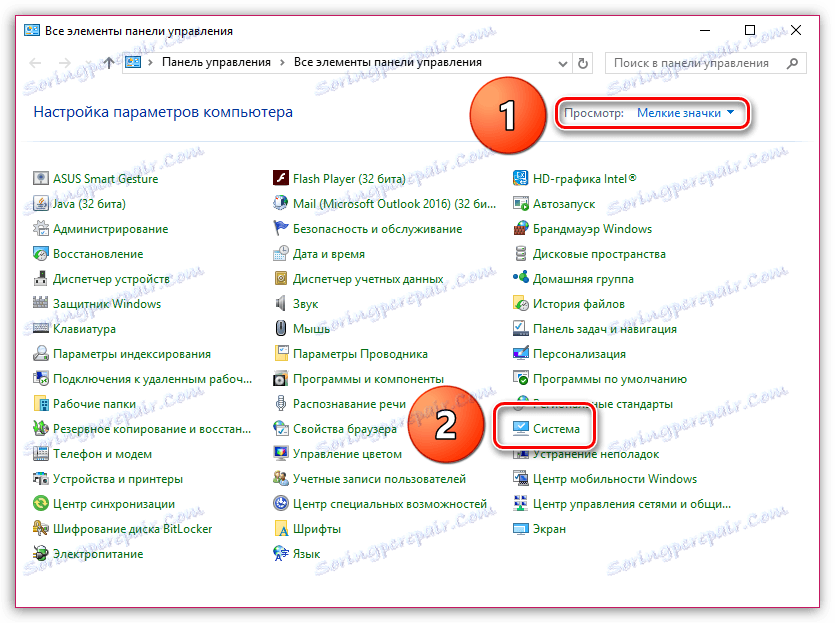
Task: Go up one level in navigation
Action: (108, 63)
